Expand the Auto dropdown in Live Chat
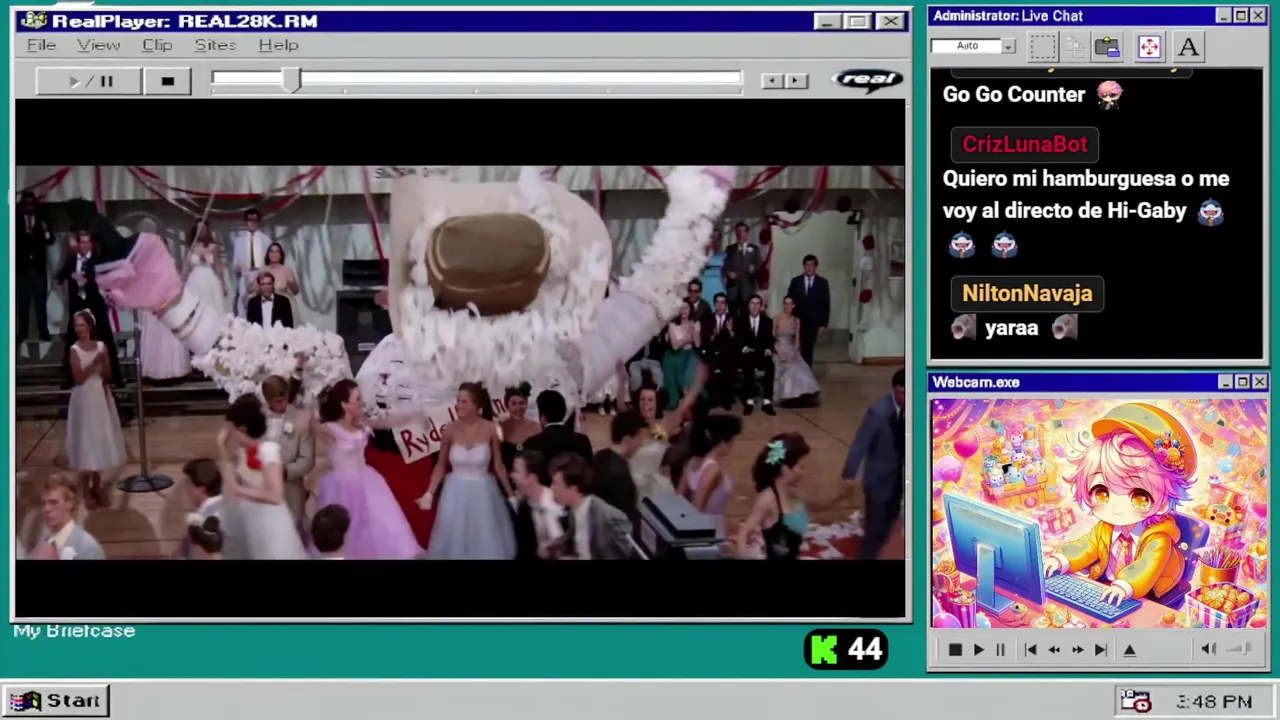 [1009, 46]
